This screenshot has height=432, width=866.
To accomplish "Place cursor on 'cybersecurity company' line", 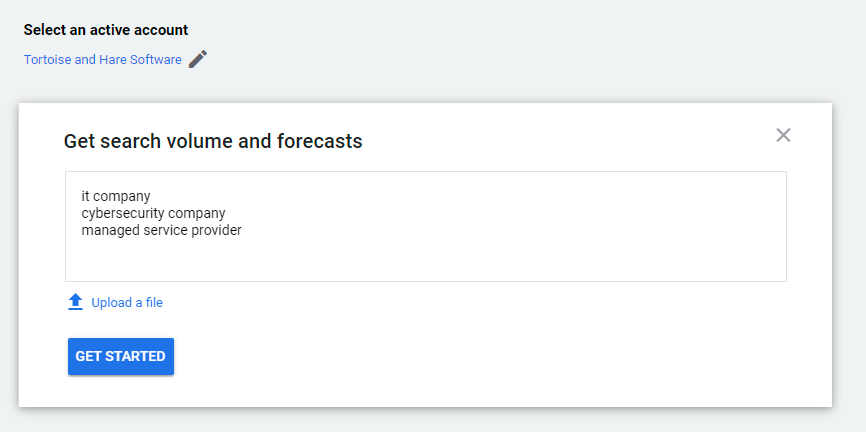I will pyautogui.click(x=154, y=213).
